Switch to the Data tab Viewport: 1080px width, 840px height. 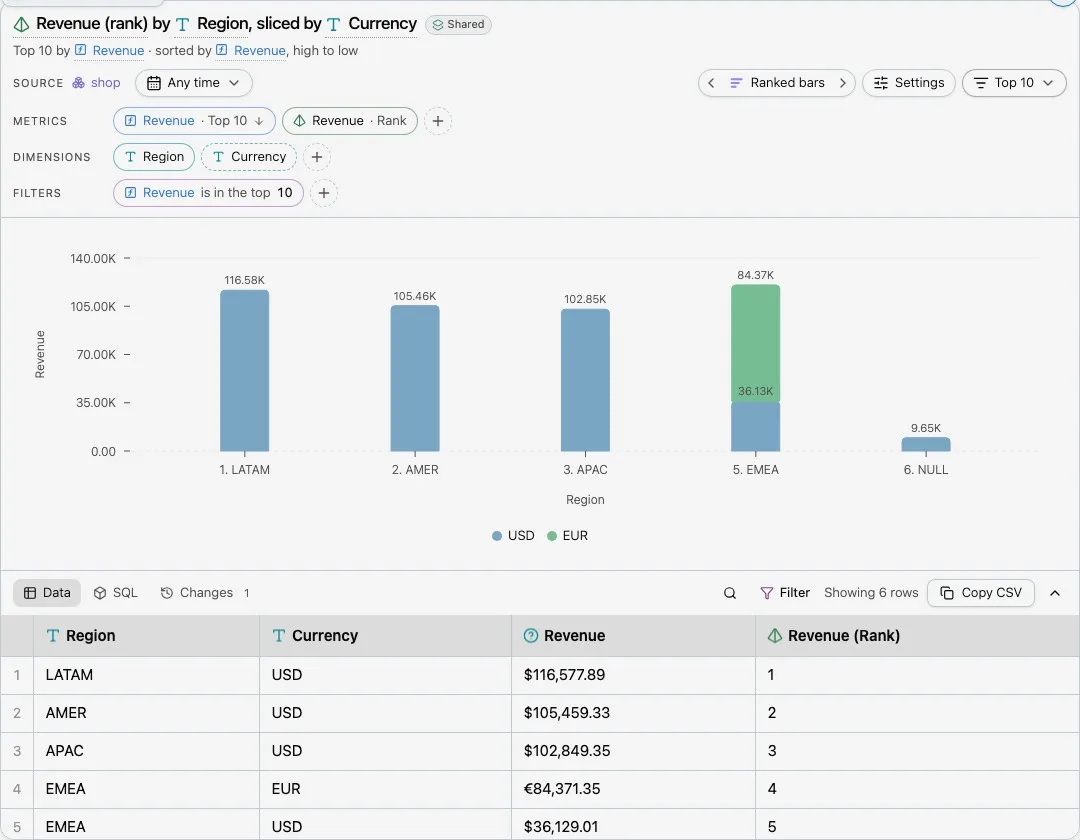tap(47, 593)
